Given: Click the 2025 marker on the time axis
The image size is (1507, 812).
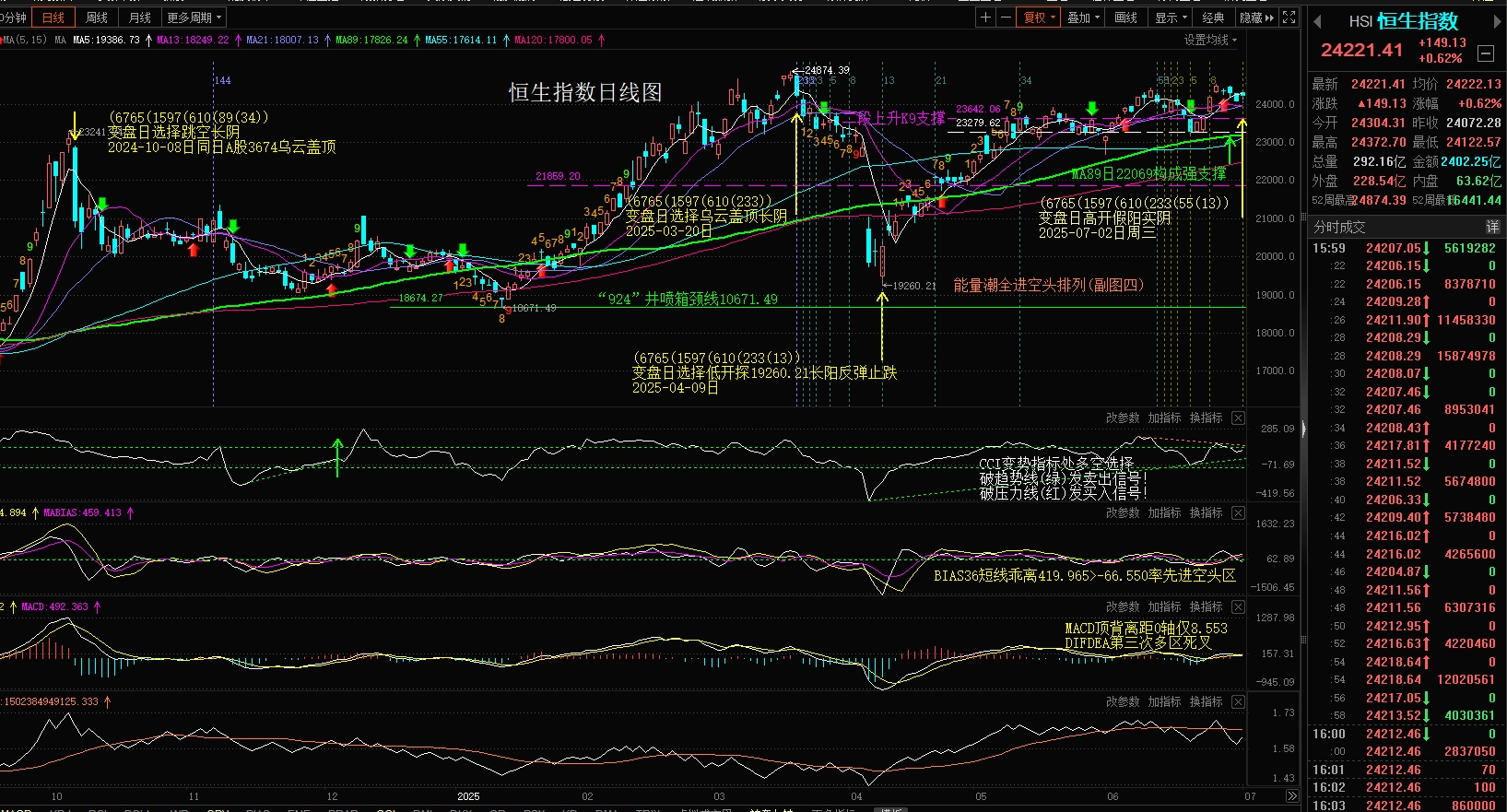Looking at the screenshot, I should (x=468, y=796).
